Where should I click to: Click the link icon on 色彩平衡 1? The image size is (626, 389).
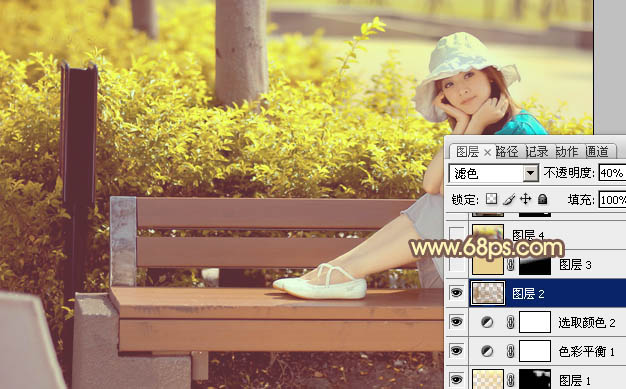(511, 351)
